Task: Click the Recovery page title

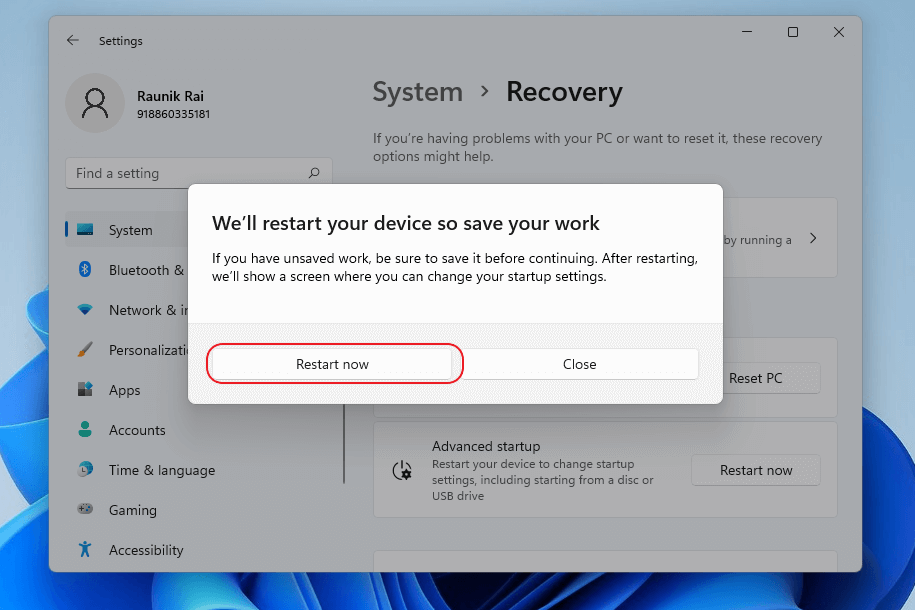Action: [564, 92]
